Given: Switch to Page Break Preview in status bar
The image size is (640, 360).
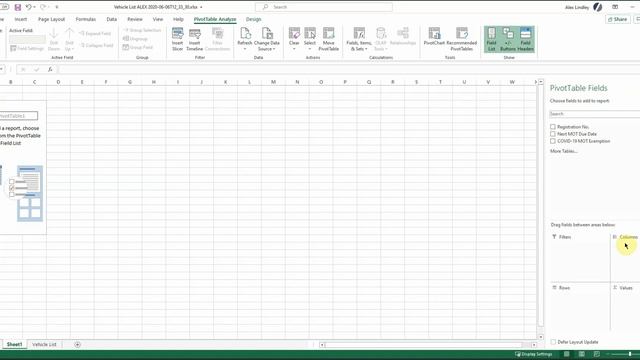Looking at the screenshot, I should pyautogui.click(x=596, y=354).
